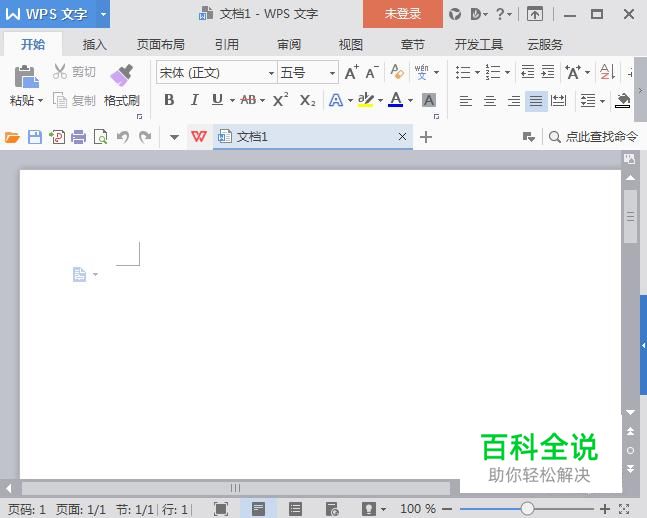
Task: Click the sort A-Z icon
Action: click(x=607, y=72)
